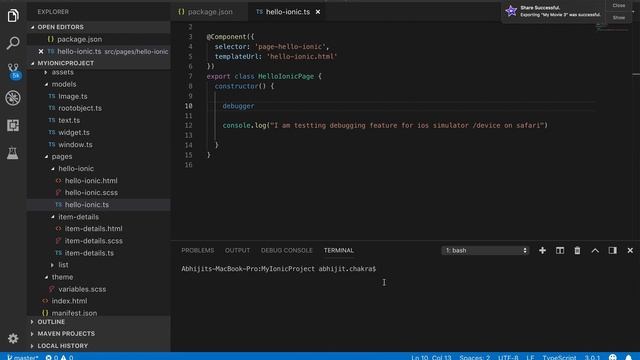Click the Show button on notification
This screenshot has width=640, height=360.
coord(619,18)
